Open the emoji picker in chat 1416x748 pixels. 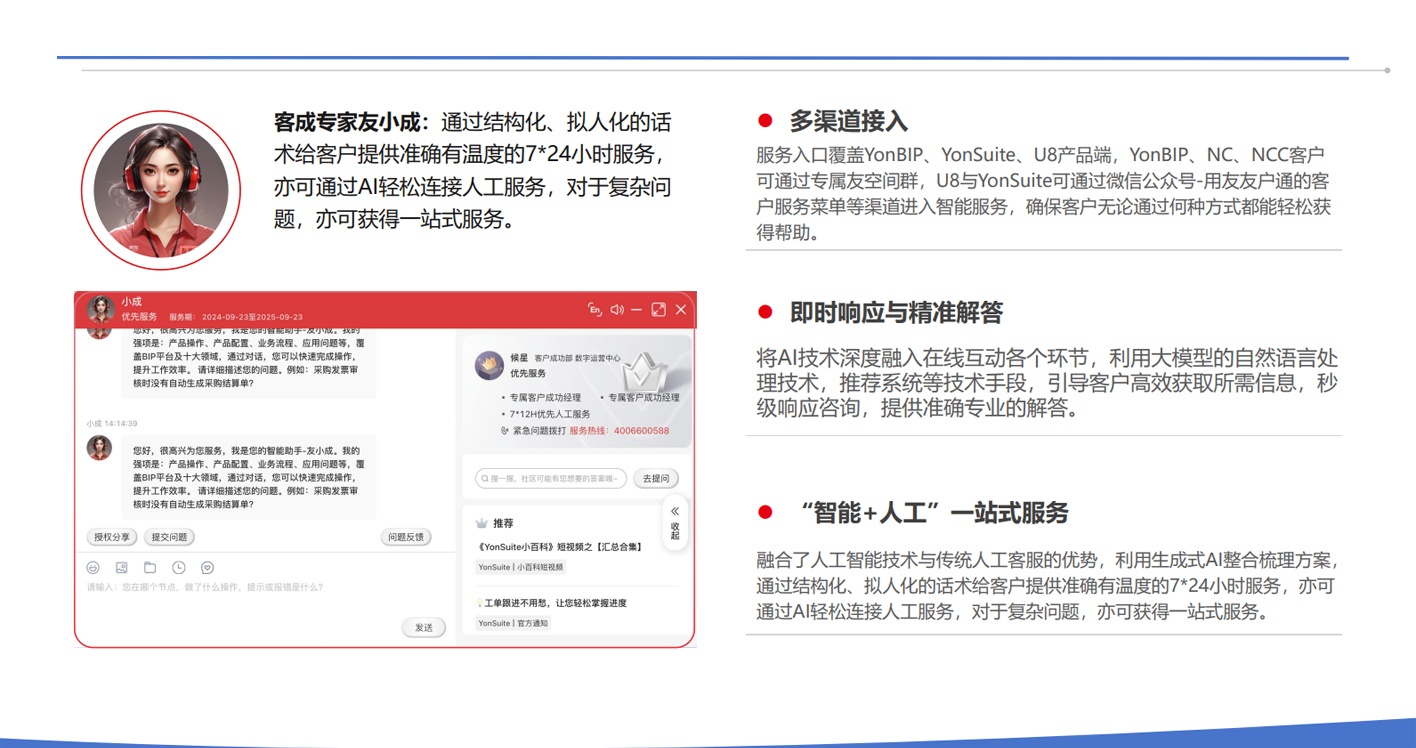(x=94, y=568)
